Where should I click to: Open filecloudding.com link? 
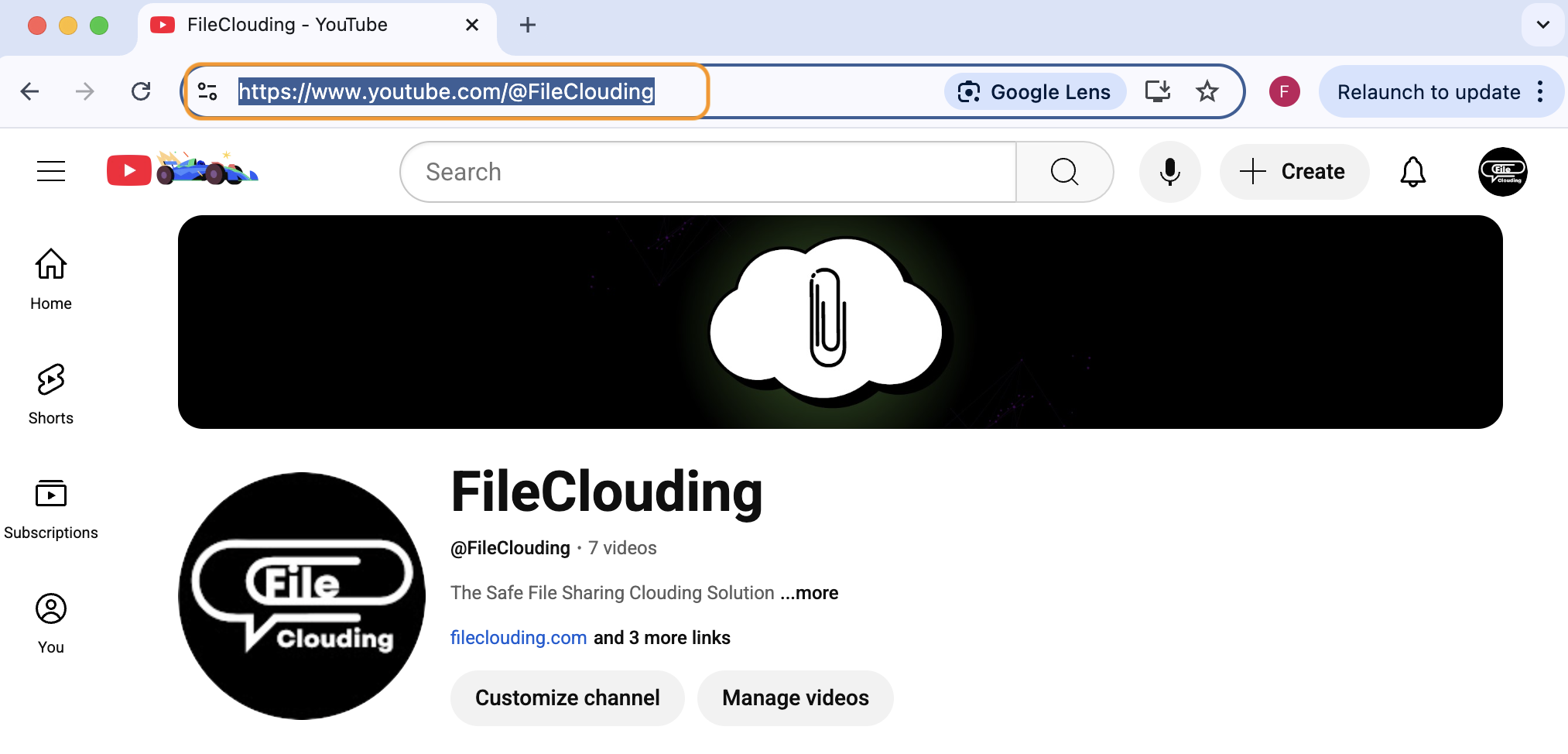[519, 638]
